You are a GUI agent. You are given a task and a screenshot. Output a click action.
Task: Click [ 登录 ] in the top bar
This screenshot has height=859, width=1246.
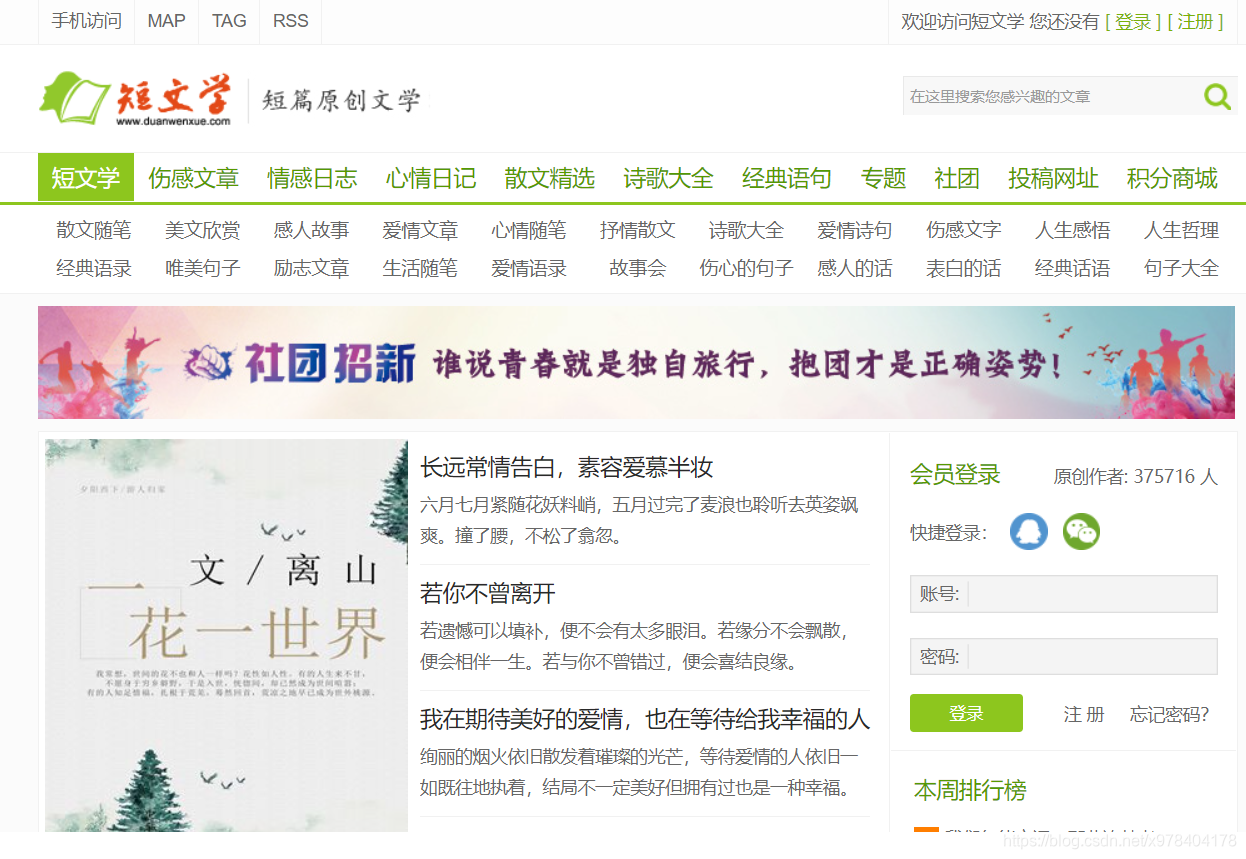(1133, 21)
